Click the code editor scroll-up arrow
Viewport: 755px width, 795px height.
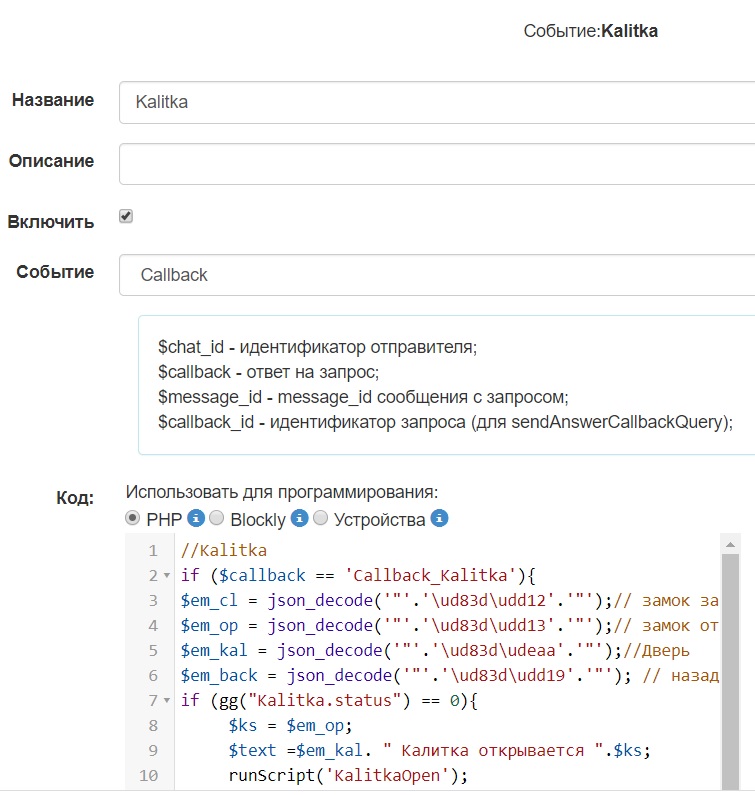731,543
